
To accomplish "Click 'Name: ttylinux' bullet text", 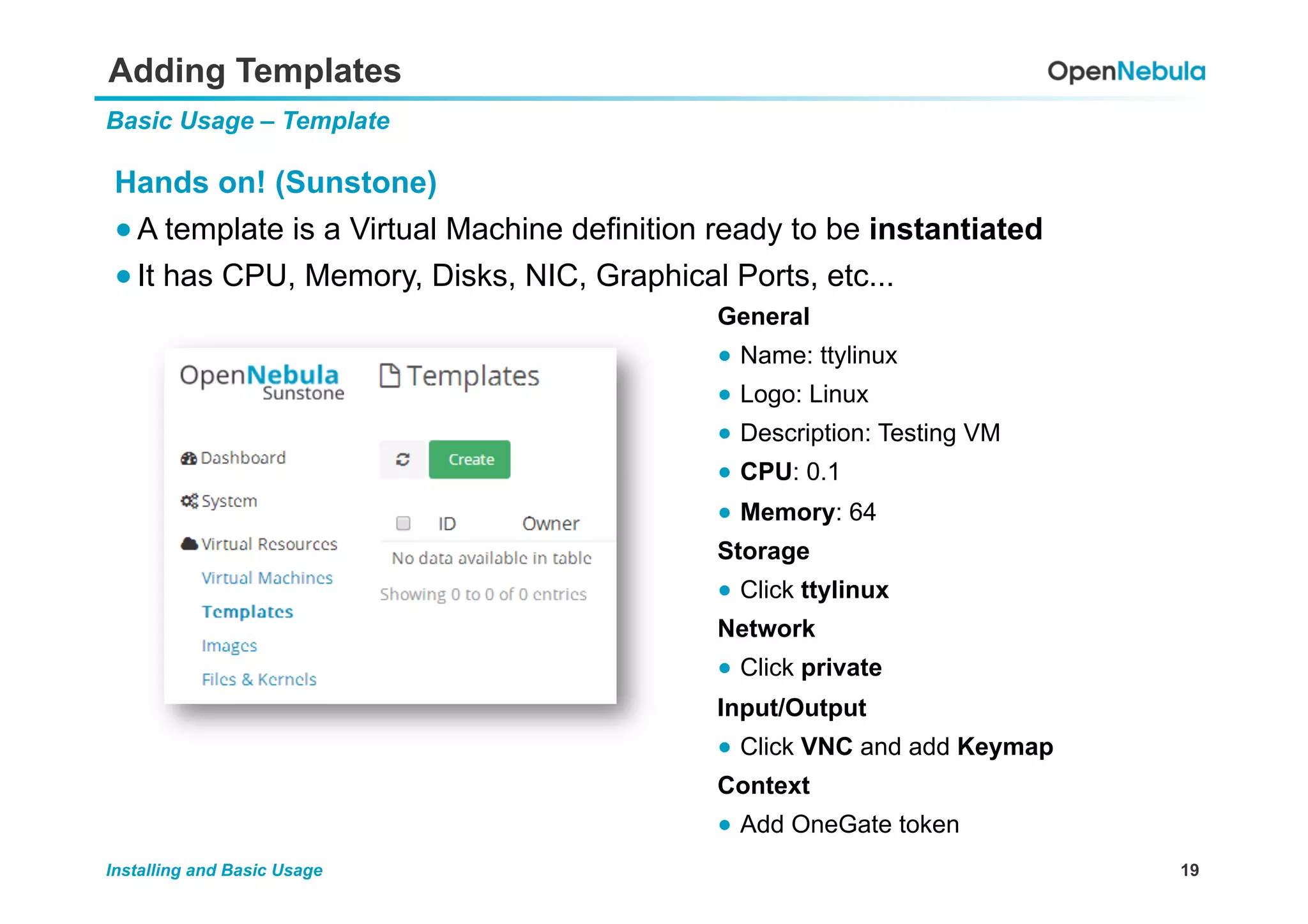I will point(818,355).
